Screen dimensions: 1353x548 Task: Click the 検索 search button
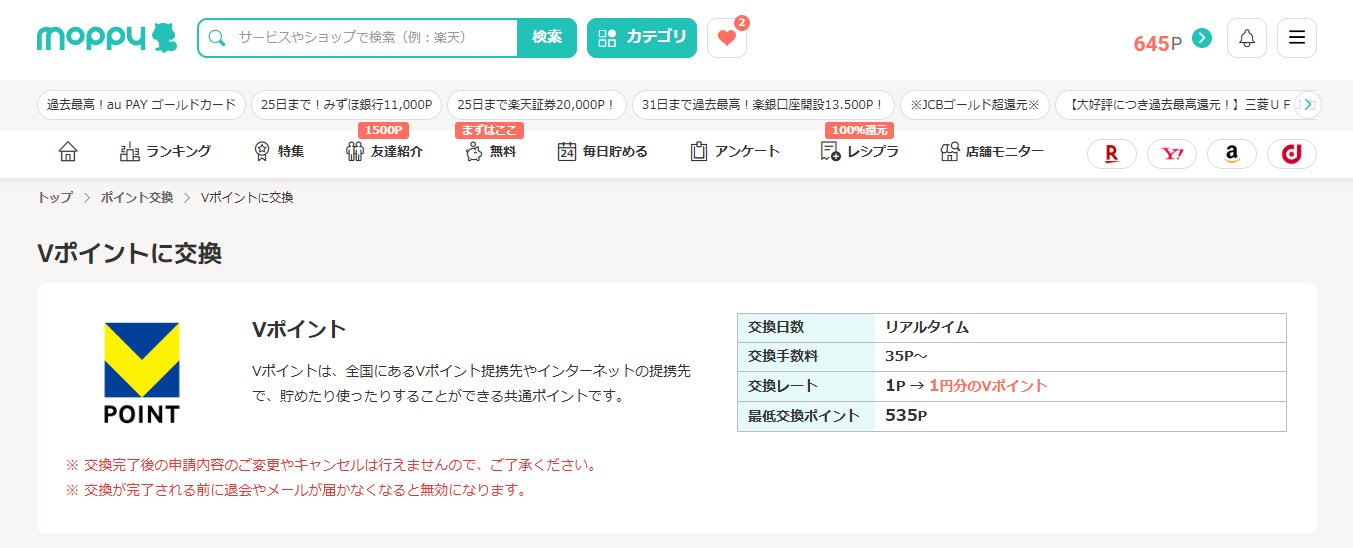coord(547,38)
